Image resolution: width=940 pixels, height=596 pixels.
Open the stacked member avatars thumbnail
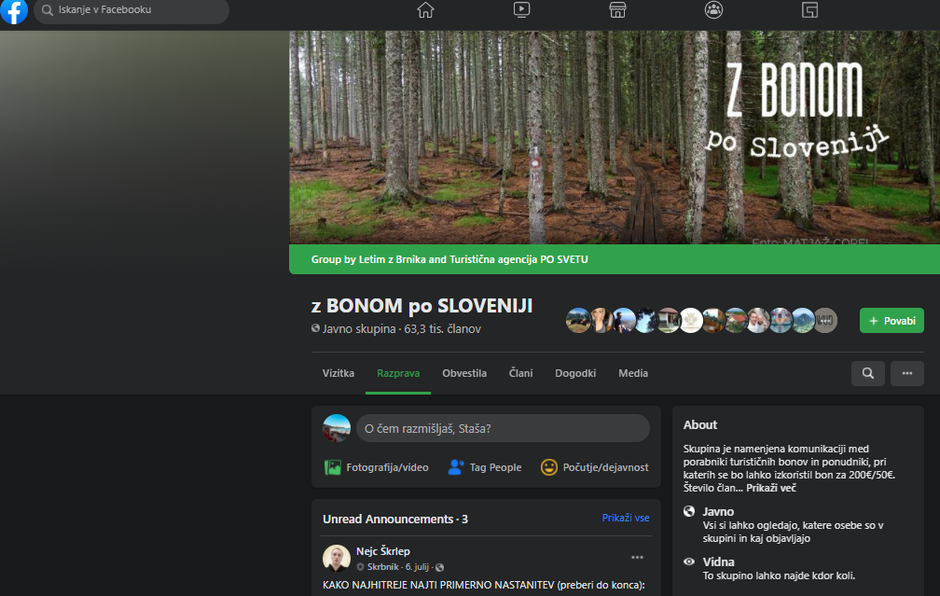coord(700,320)
